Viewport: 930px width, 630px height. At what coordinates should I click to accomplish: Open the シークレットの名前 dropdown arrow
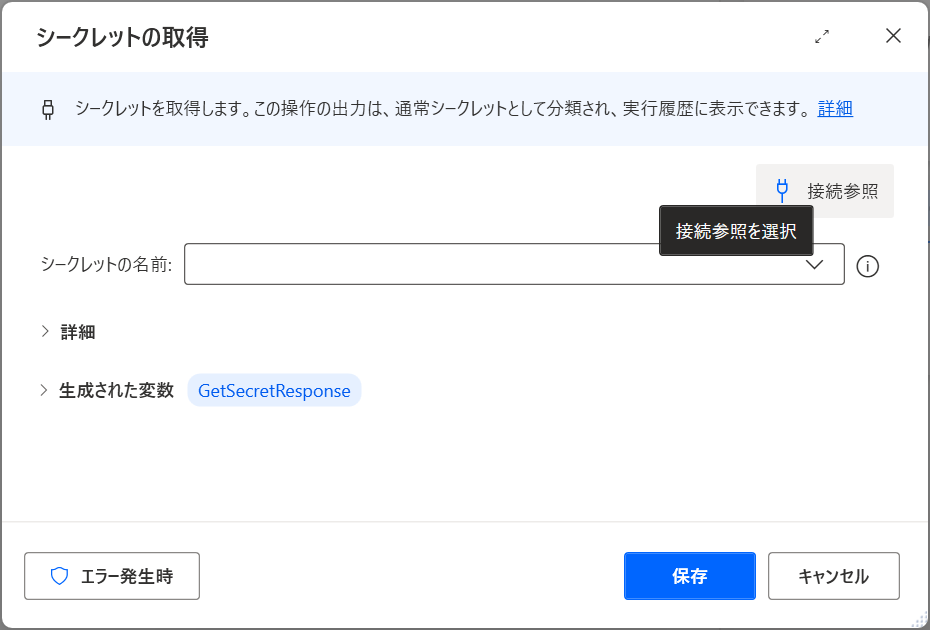(816, 265)
